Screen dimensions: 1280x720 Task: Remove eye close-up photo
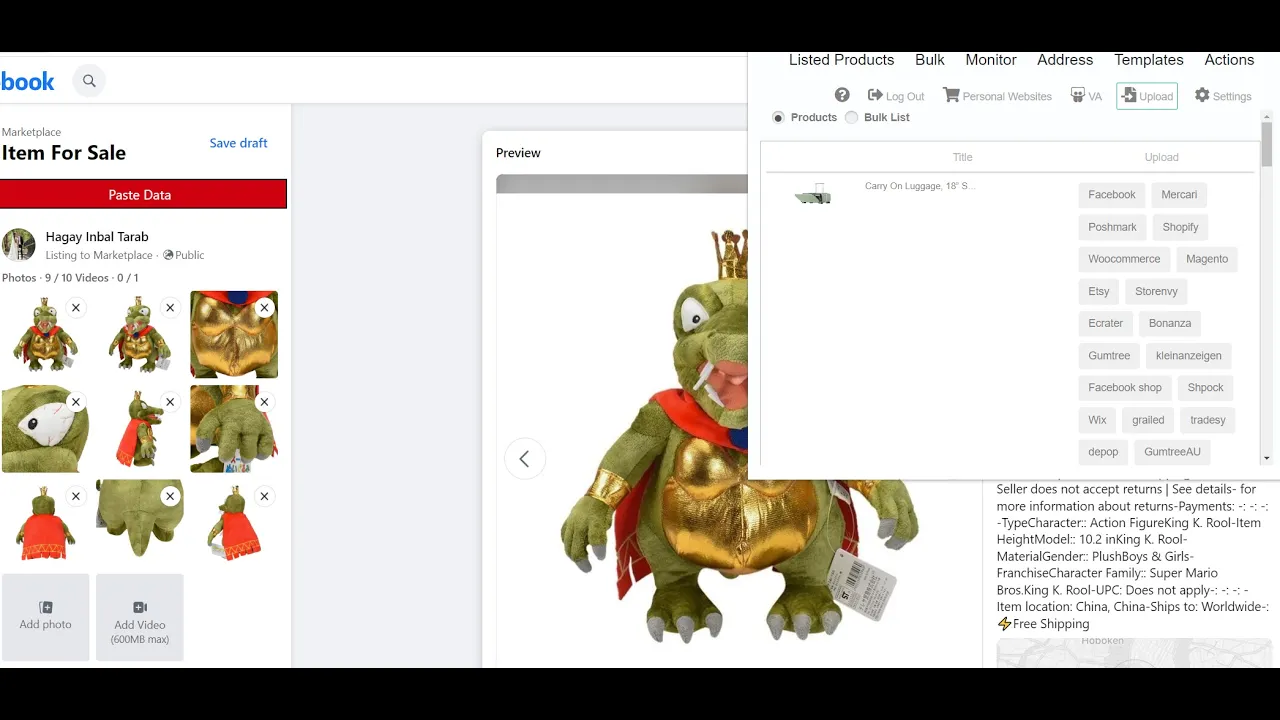[x=76, y=402]
